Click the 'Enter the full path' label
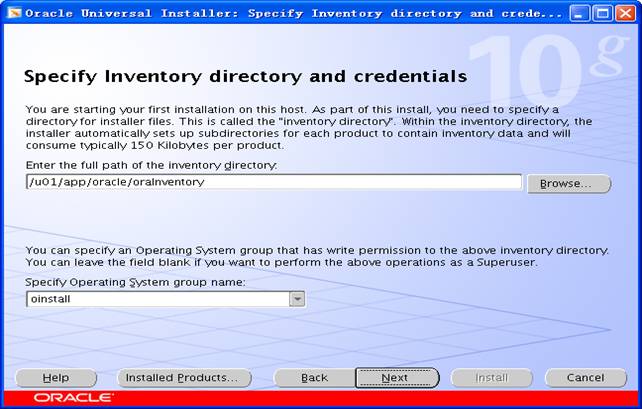642x409 pixels. [151, 165]
